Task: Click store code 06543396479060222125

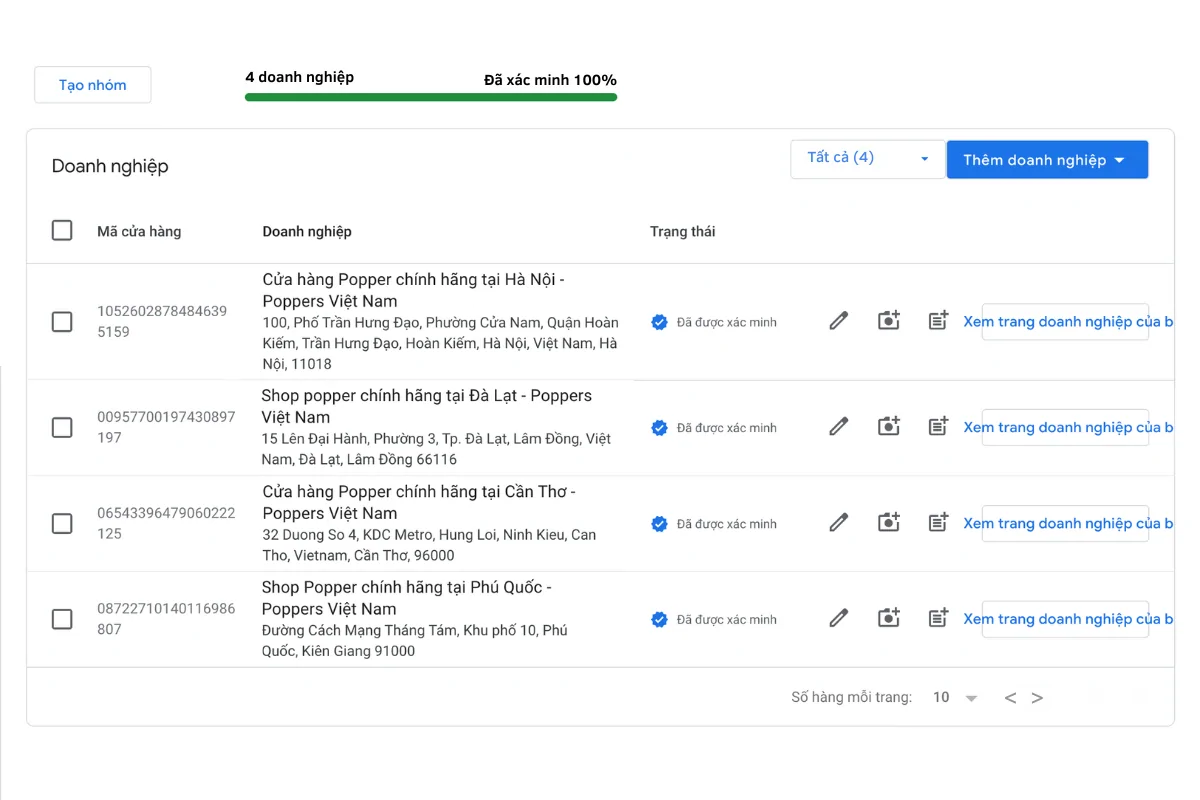Action: click(x=166, y=523)
